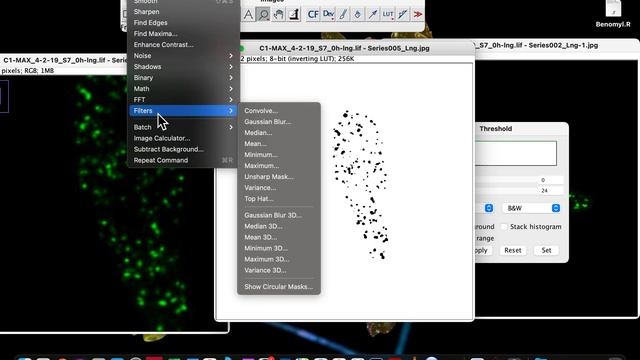The height and width of the screenshot is (360, 640).
Task: Select Variance... filter
Action: pyautogui.click(x=279, y=188)
